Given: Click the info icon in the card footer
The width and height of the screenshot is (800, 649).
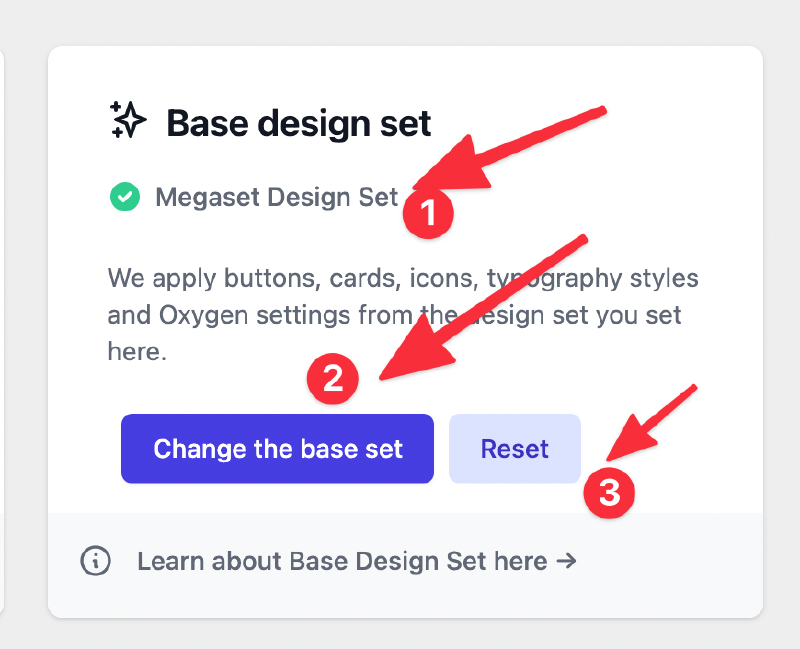Looking at the screenshot, I should tap(95, 561).
